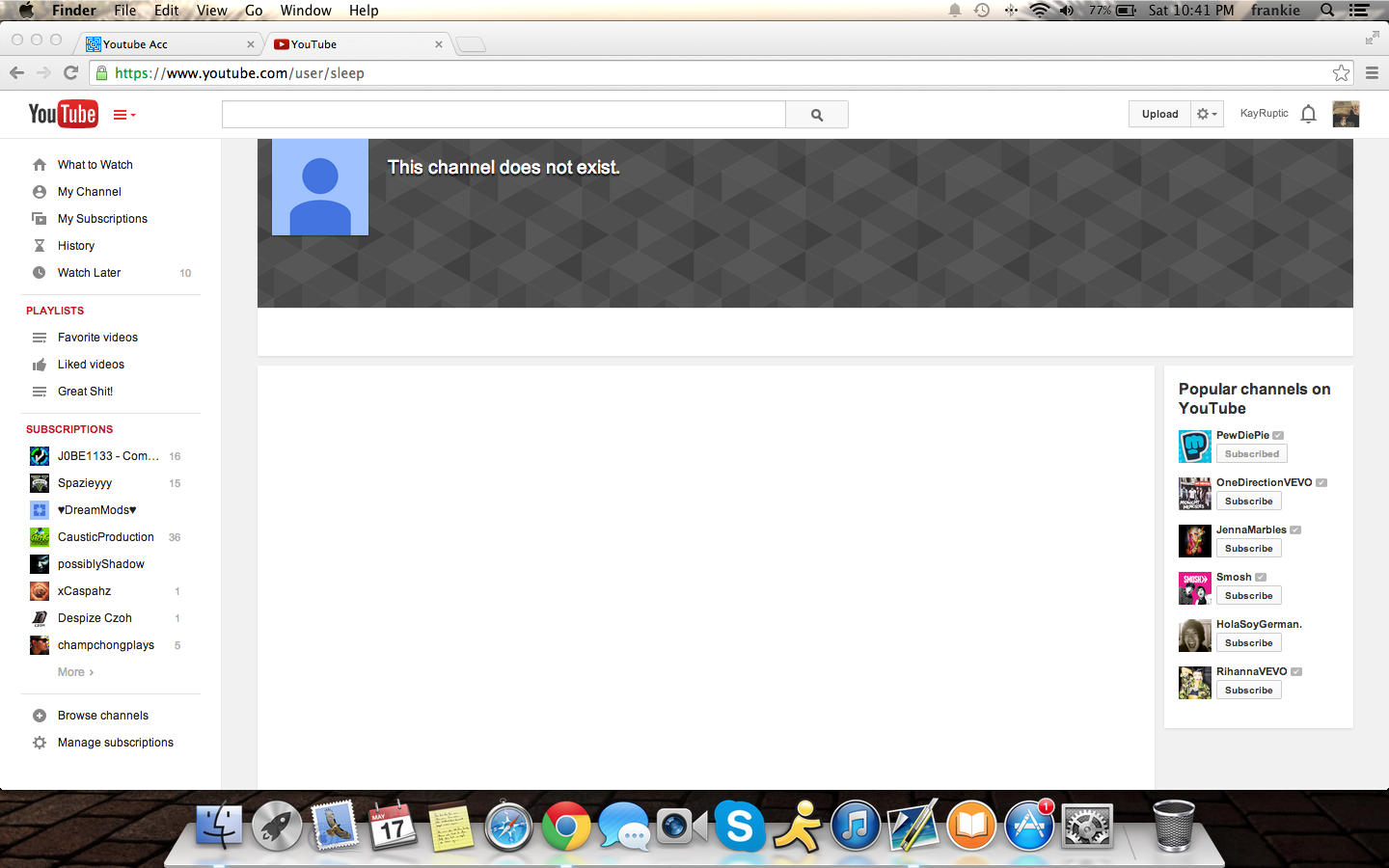Open the KayRuptic account name
Image resolution: width=1389 pixels, height=868 pixels.
(1264, 114)
